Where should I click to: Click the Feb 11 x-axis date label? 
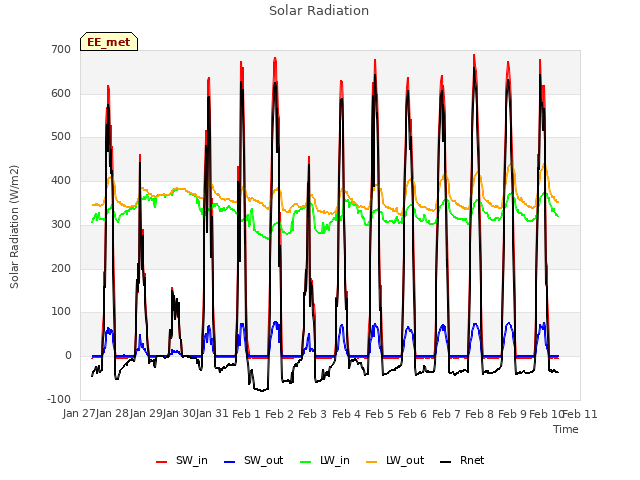pos(580,414)
